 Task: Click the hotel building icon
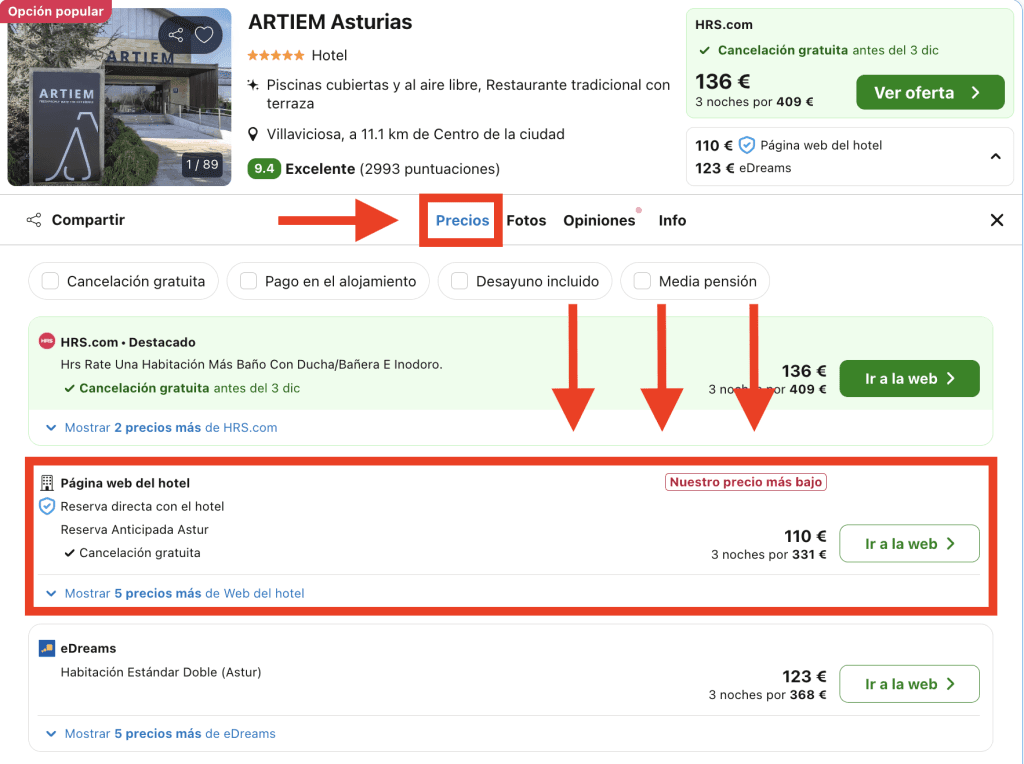(x=47, y=483)
